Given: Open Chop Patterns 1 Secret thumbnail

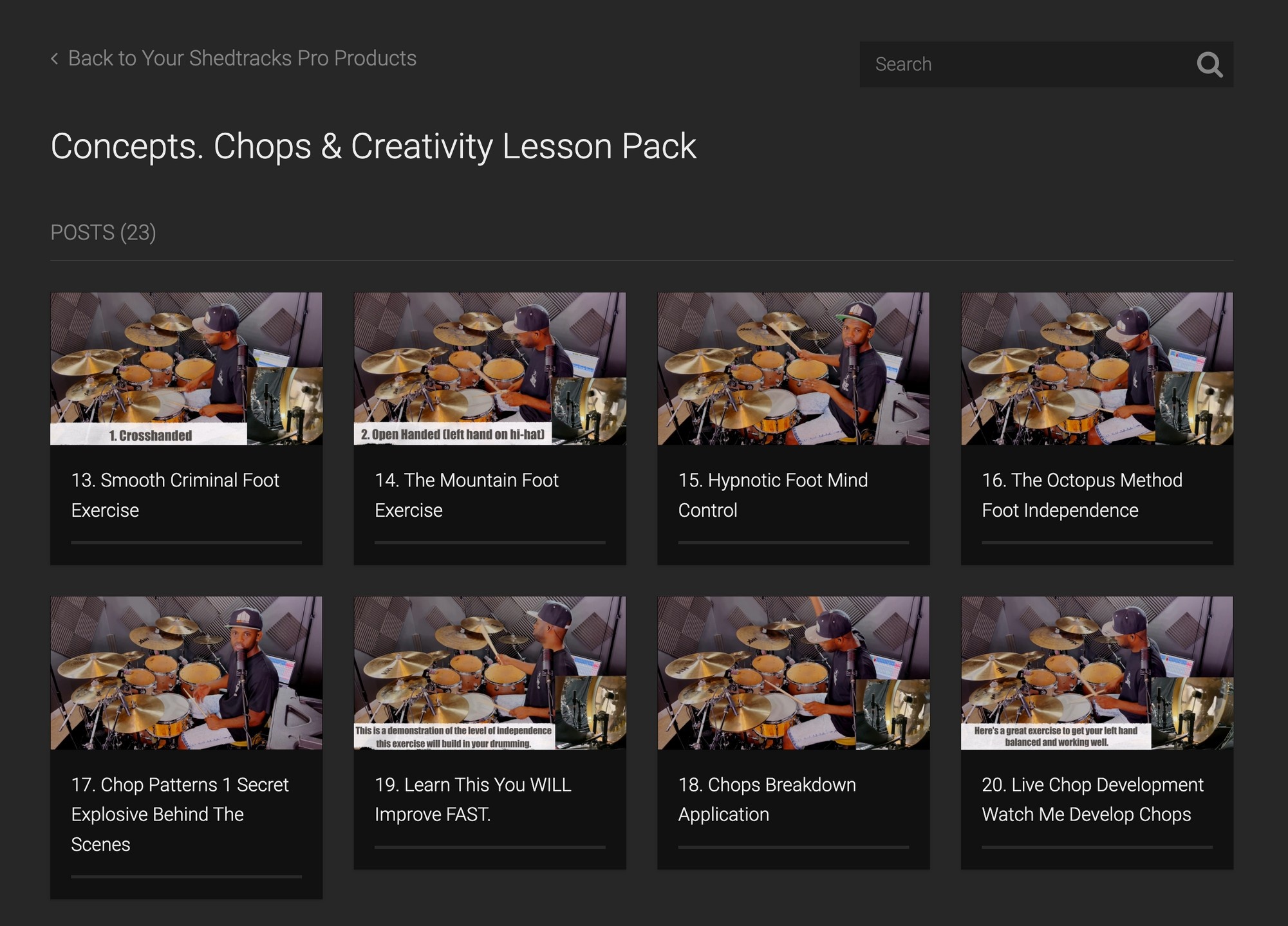Looking at the screenshot, I should (x=186, y=672).
